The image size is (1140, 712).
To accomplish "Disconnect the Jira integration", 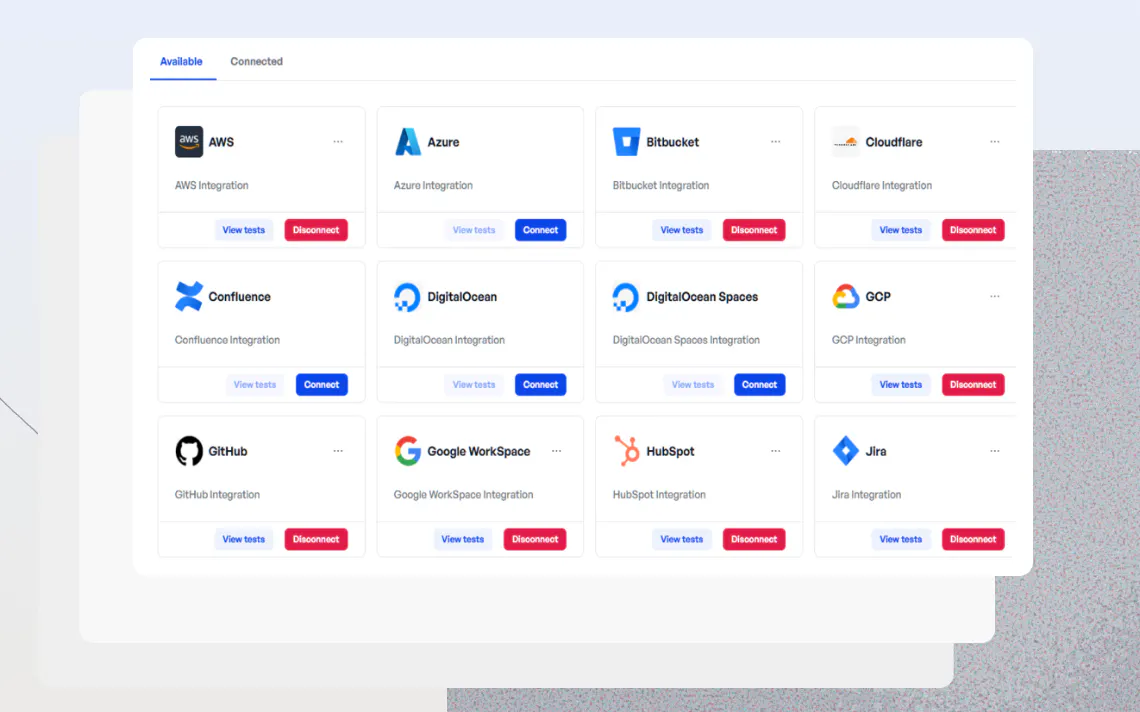I will click(x=973, y=540).
